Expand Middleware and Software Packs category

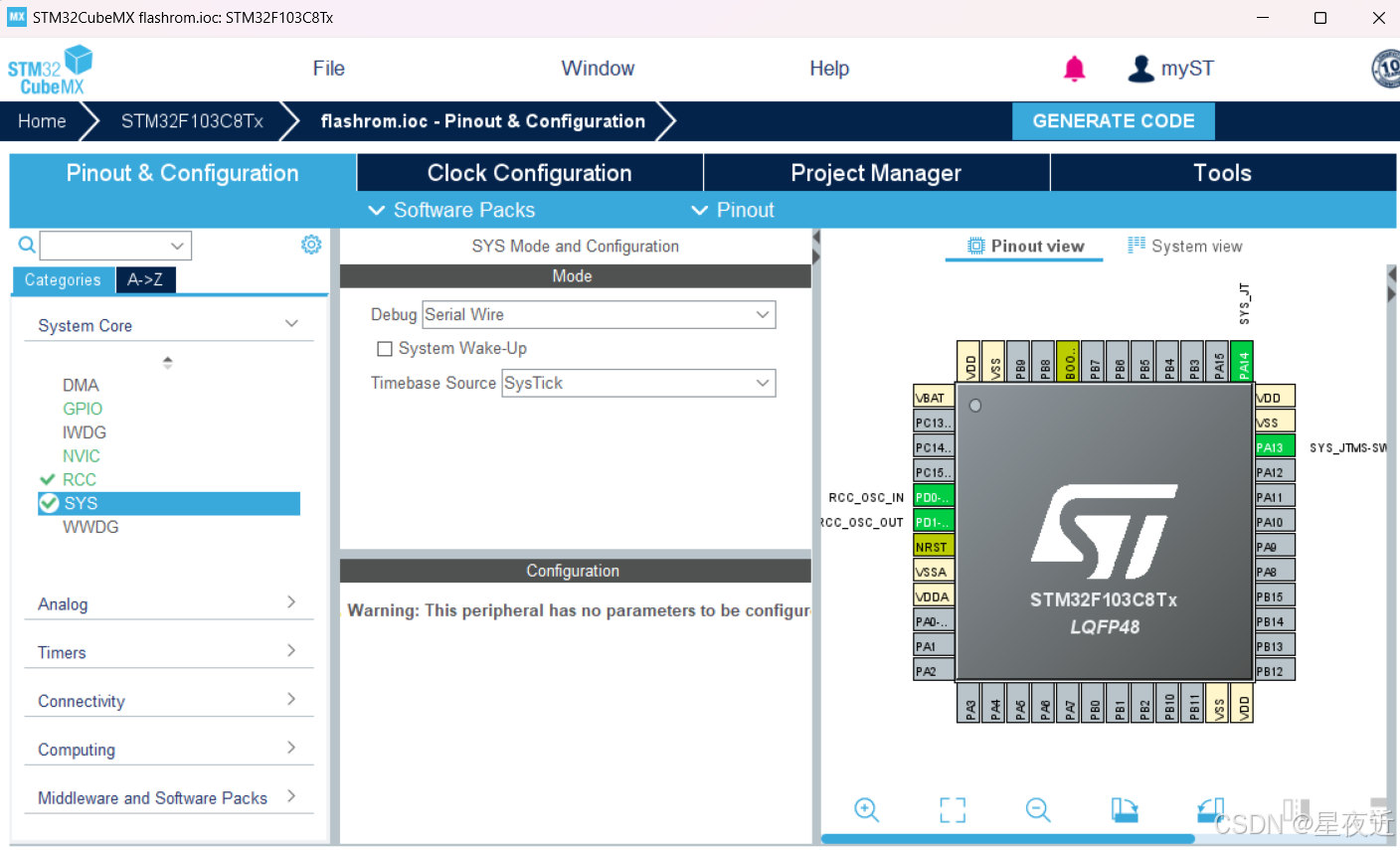click(168, 797)
